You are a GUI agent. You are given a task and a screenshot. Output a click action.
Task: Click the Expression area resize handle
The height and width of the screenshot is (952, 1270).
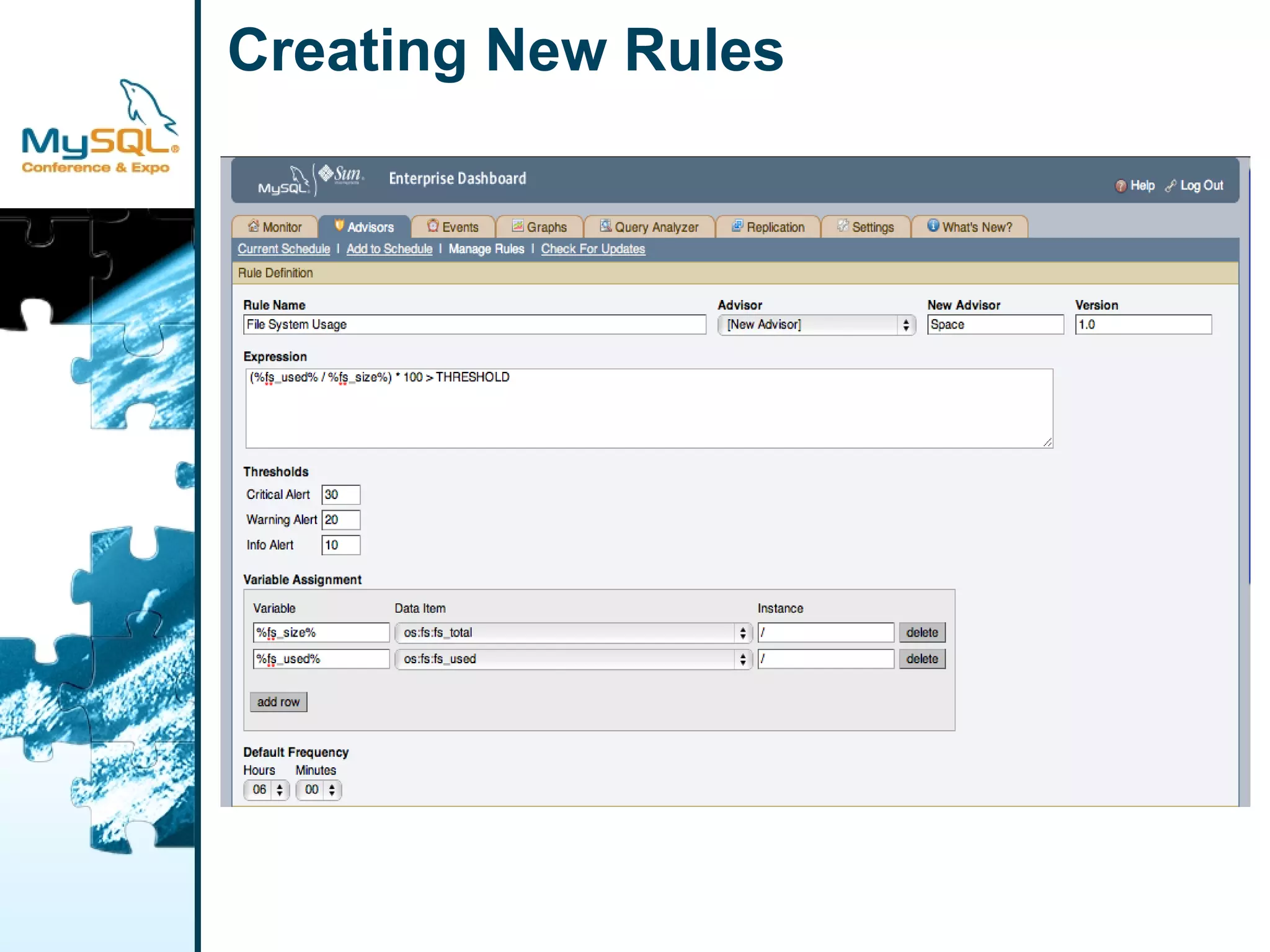(x=1047, y=442)
